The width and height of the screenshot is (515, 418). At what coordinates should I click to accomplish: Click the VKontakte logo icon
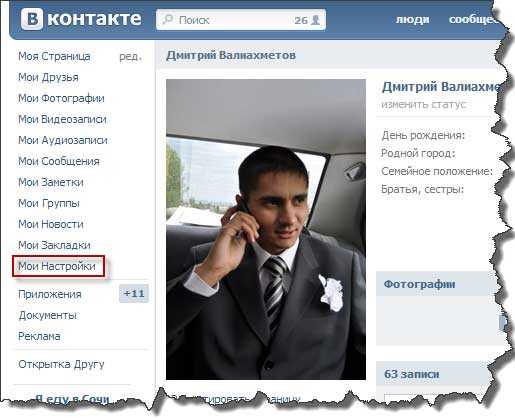(32, 19)
